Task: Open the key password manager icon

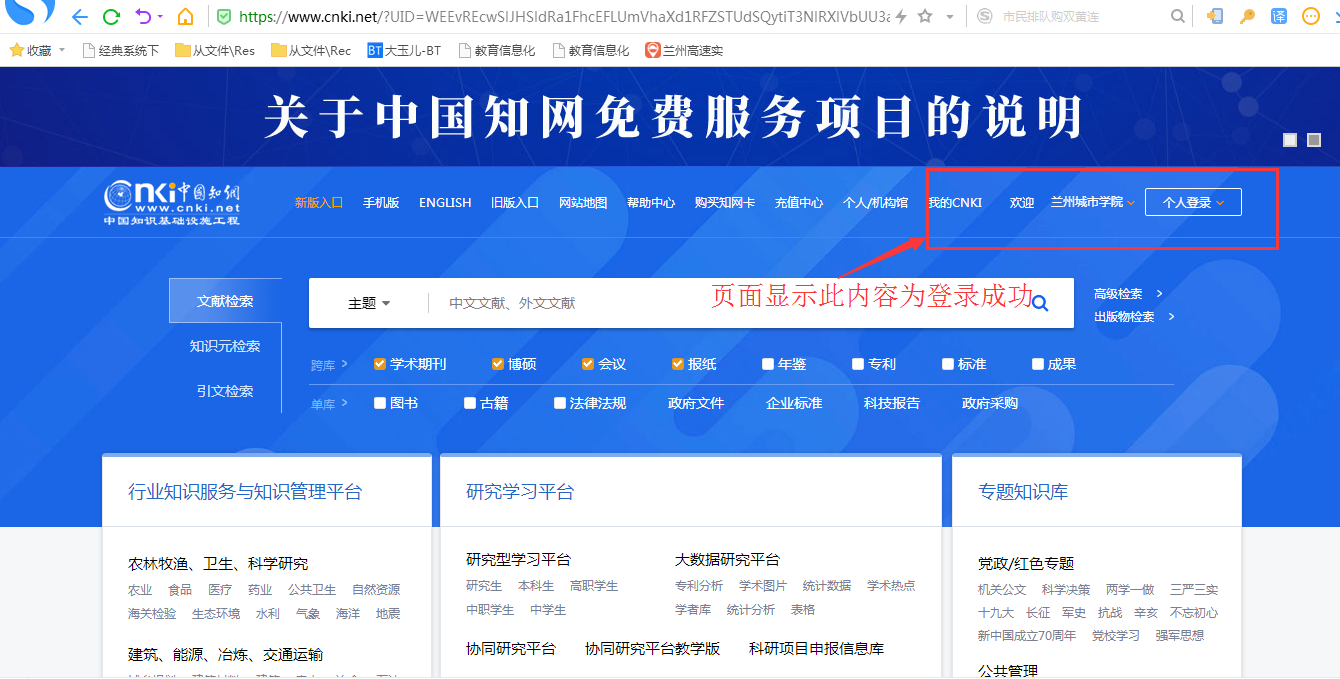Action: point(1247,16)
